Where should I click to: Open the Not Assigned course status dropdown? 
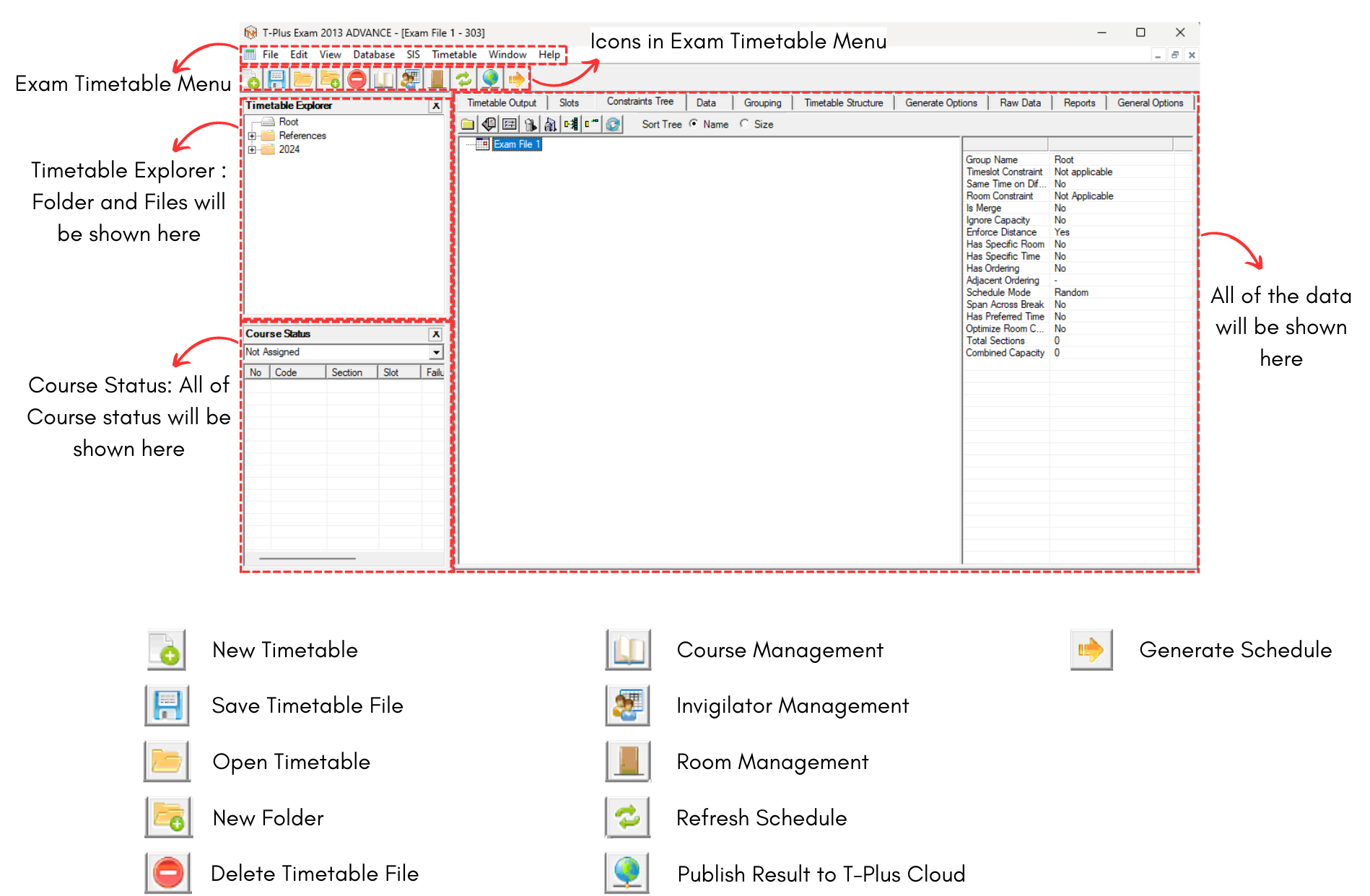pos(436,352)
